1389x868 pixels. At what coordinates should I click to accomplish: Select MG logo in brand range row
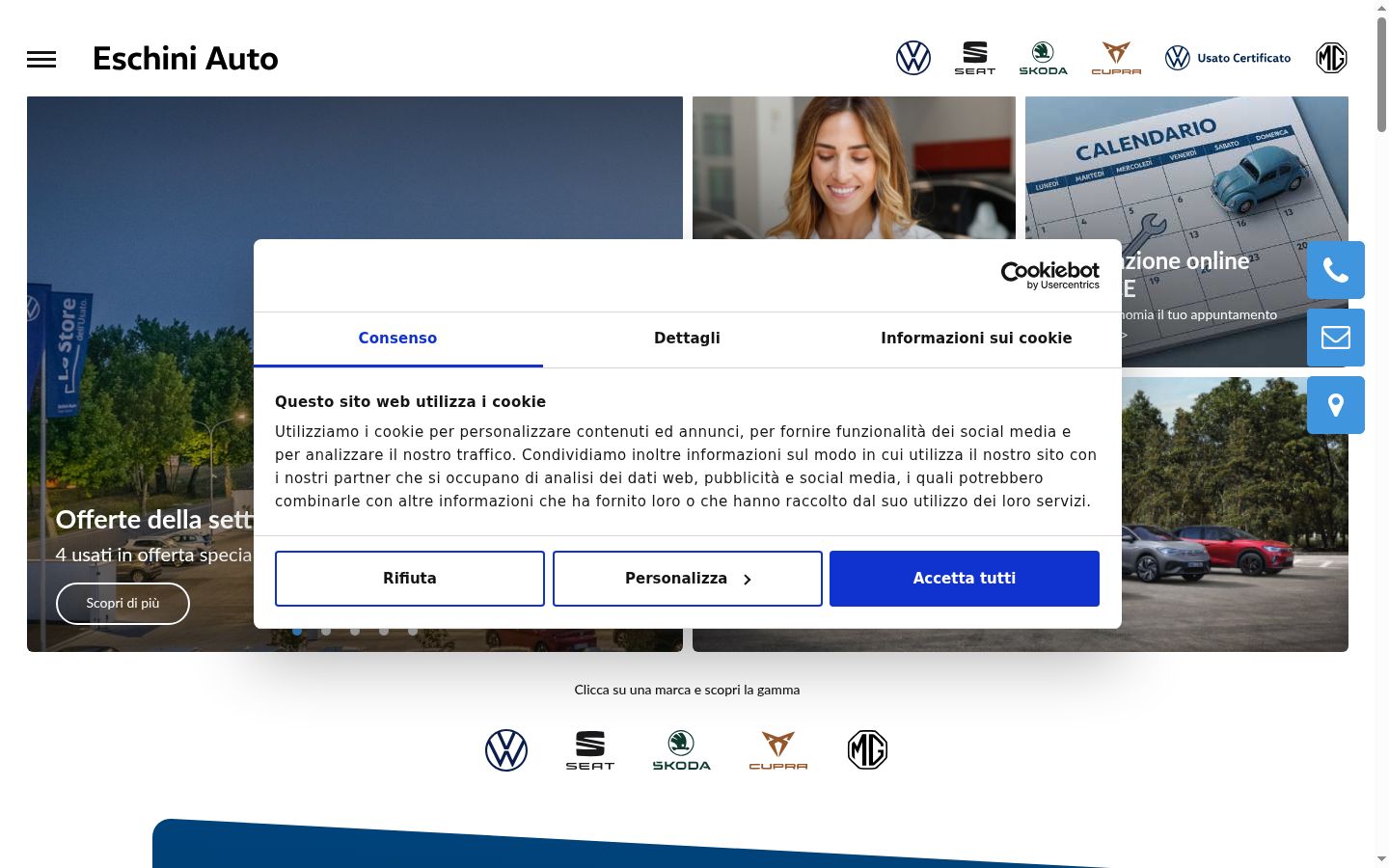coord(867,749)
